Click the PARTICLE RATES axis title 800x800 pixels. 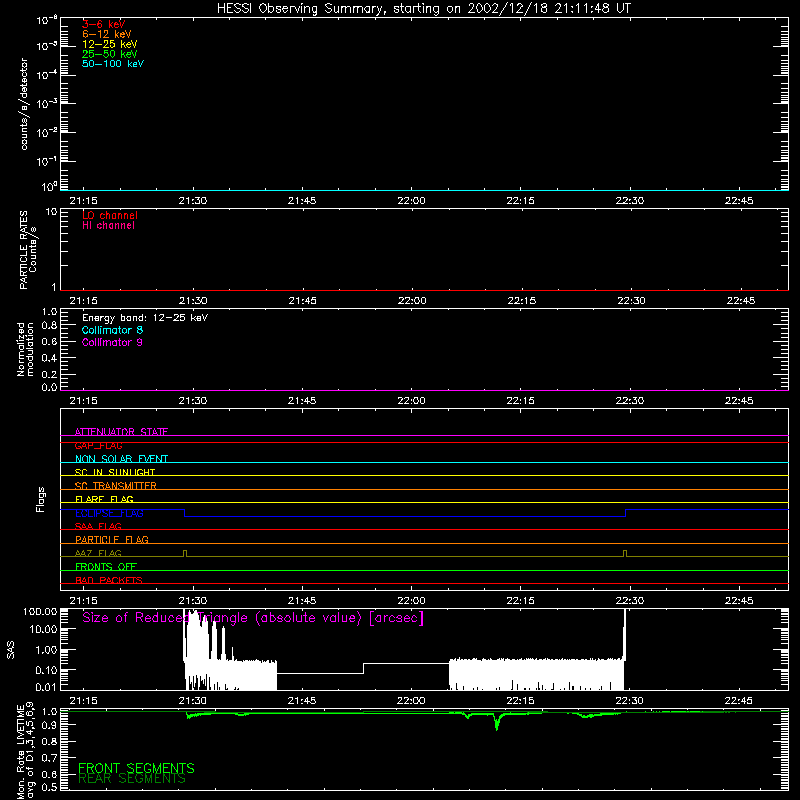28,250
